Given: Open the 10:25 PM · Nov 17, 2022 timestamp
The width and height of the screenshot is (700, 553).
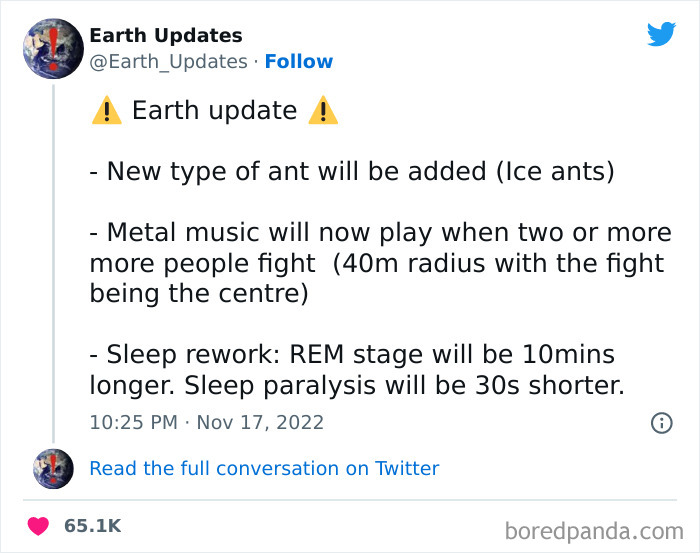Looking at the screenshot, I should pyautogui.click(x=206, y=422).
